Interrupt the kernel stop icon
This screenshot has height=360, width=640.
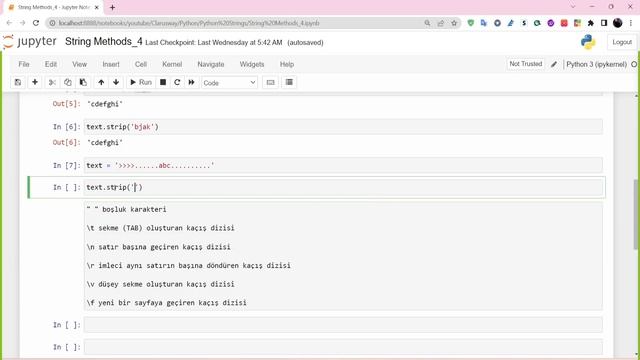coord(163,82)
